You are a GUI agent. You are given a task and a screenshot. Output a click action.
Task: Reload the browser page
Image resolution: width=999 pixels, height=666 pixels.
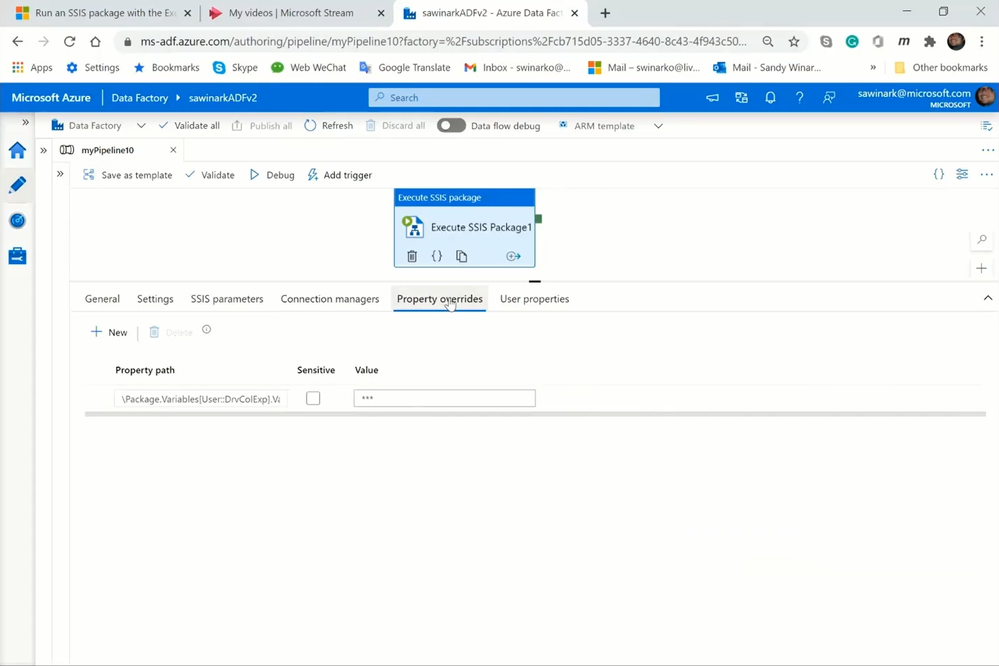pos(69,41)
